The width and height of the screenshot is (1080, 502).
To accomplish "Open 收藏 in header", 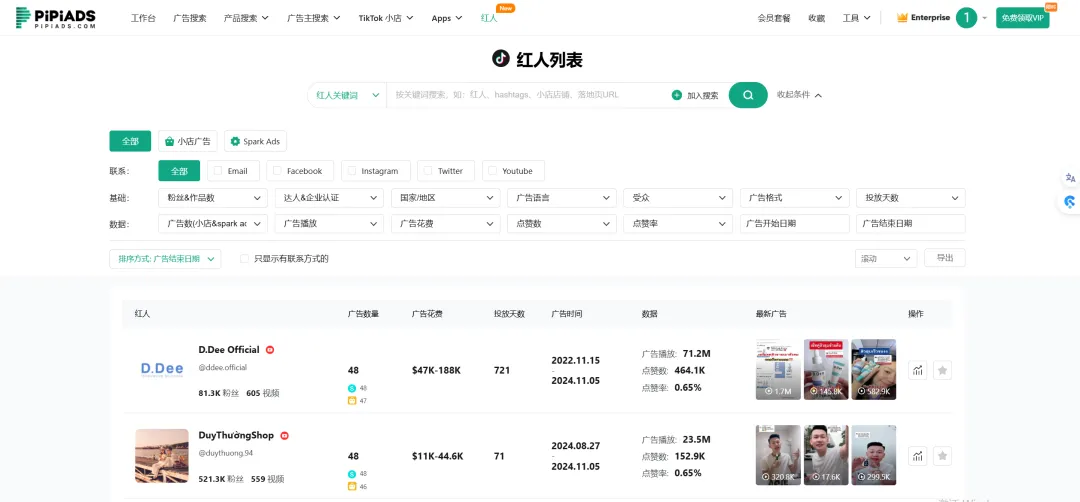I will (x=816, y=18).
